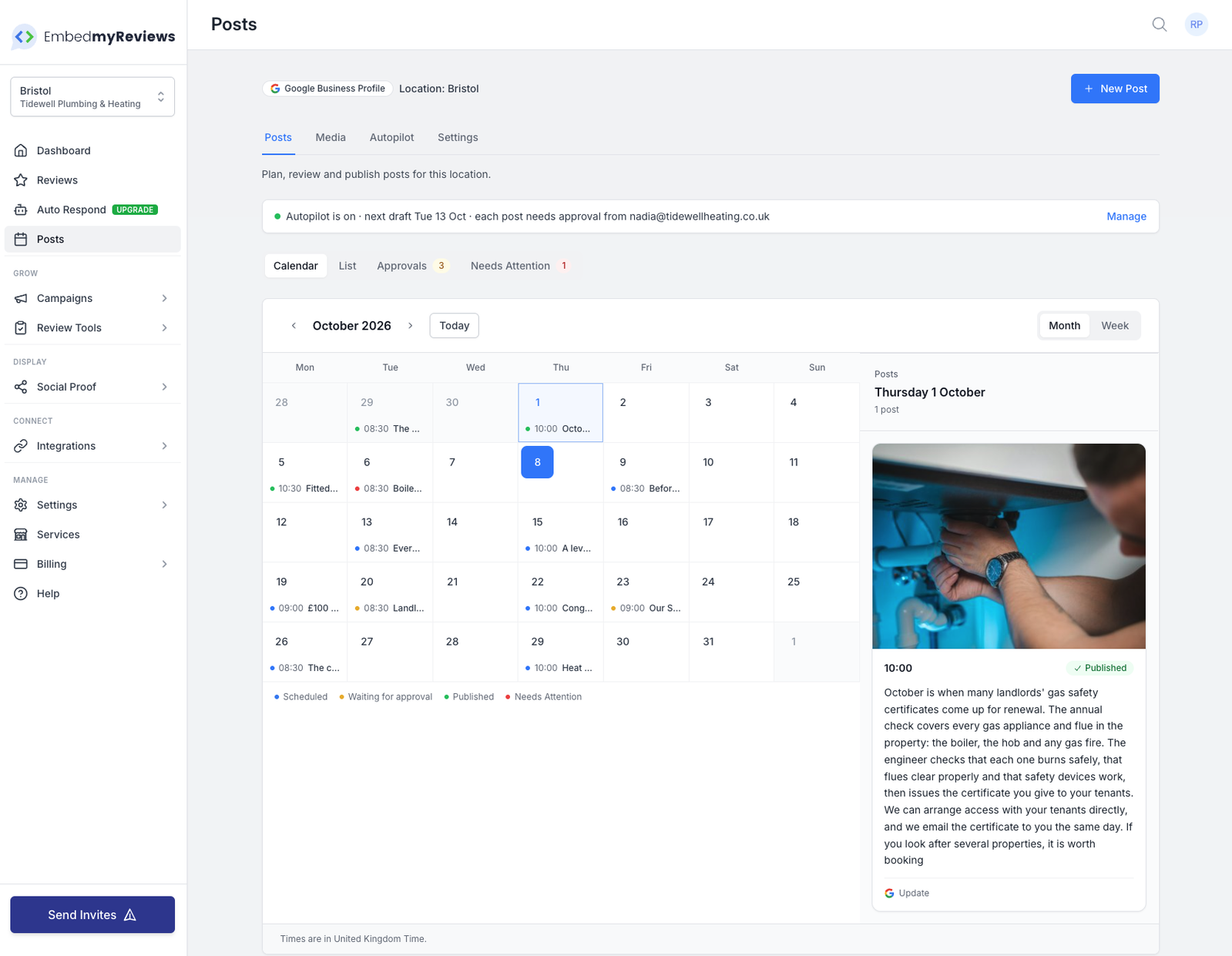
Task: Click the Billing card icon
Action: pyautogui.click(x=21, y=564)
